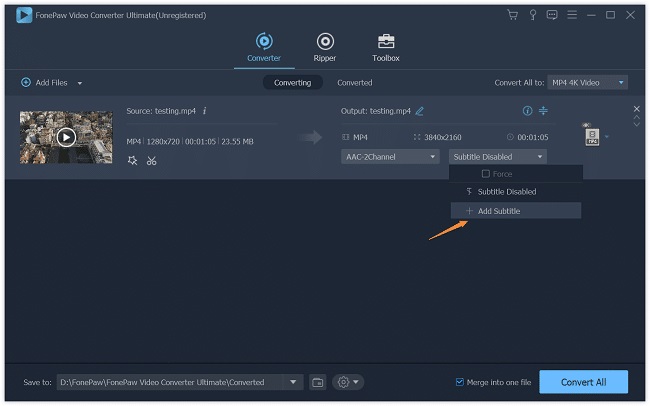
Task: Open the hamburger menu icon
Action: [x=572, y=15]
